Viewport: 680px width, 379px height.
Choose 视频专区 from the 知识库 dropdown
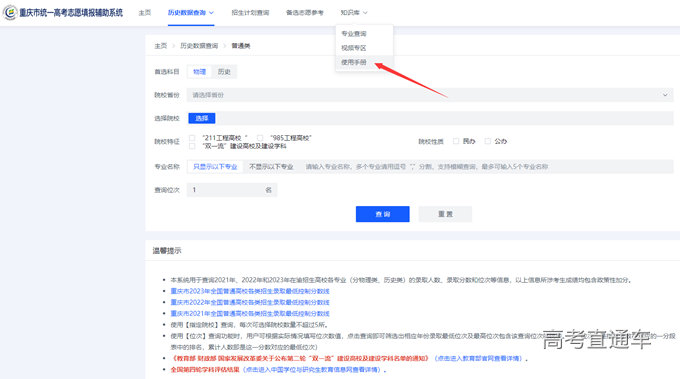point(354,48)
